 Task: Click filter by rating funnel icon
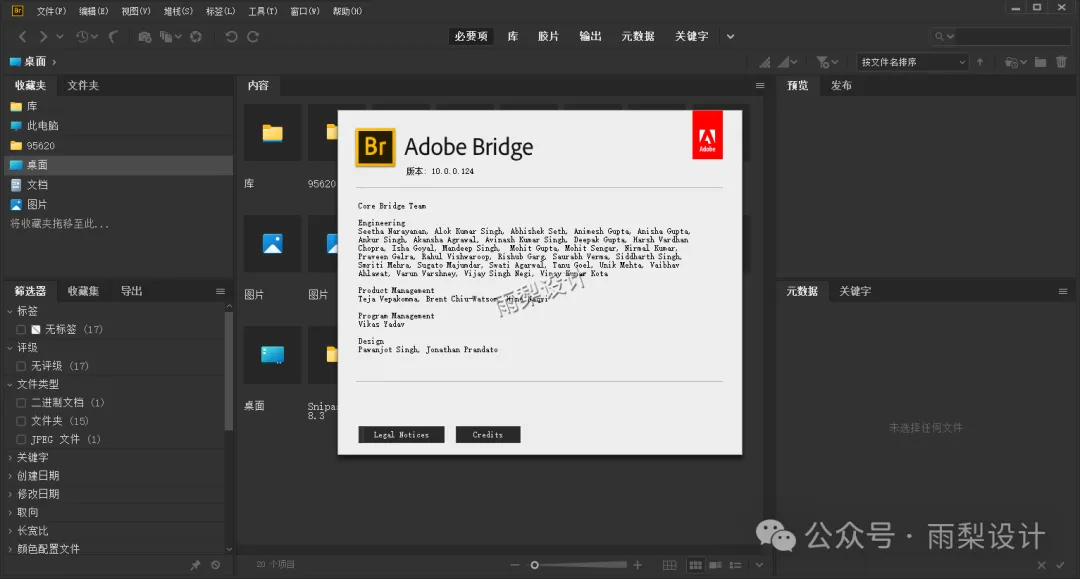(826, 62)
